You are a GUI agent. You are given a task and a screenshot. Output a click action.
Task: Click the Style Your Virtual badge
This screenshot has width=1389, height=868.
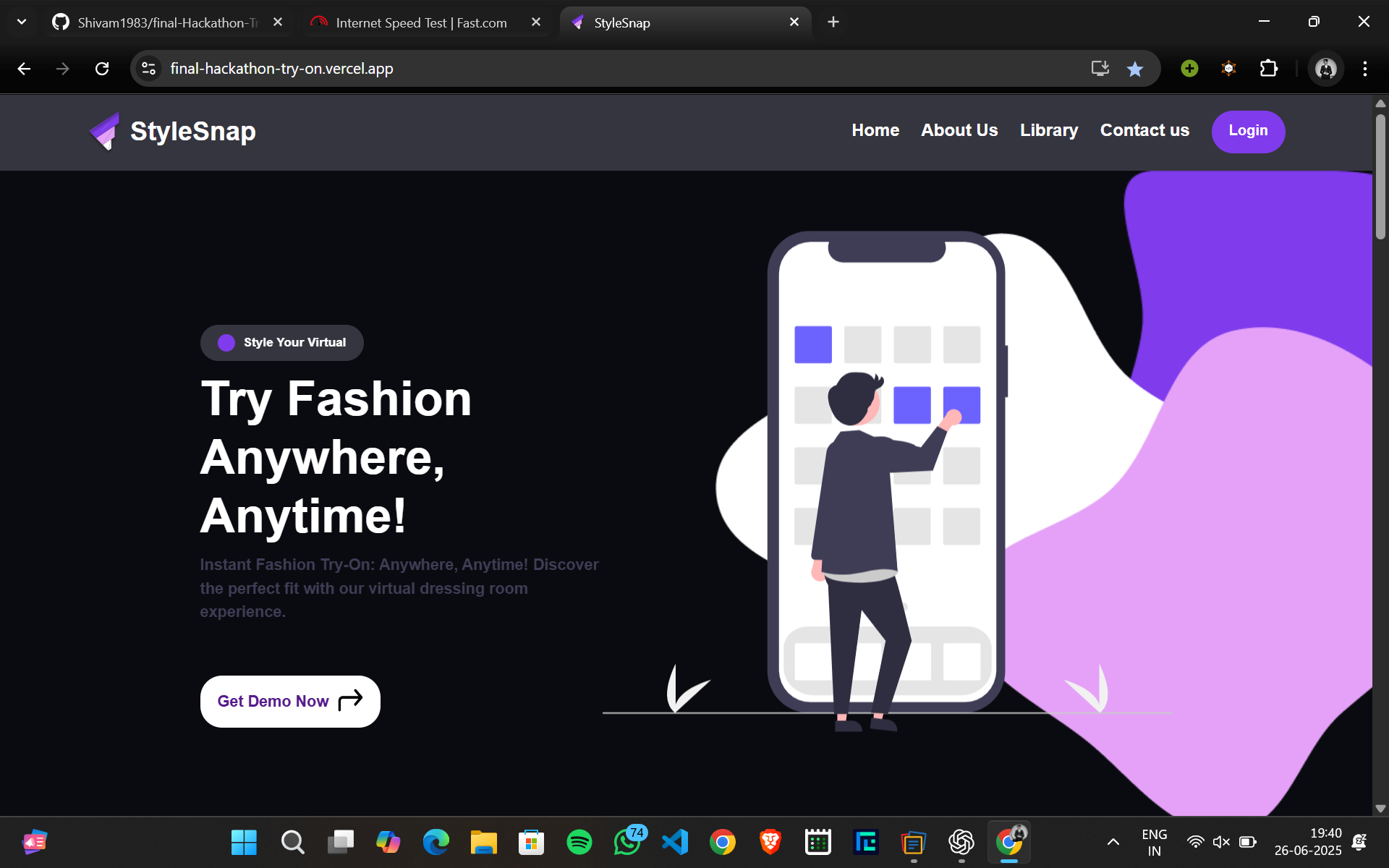pyautogui.click(x=282, y=342)
